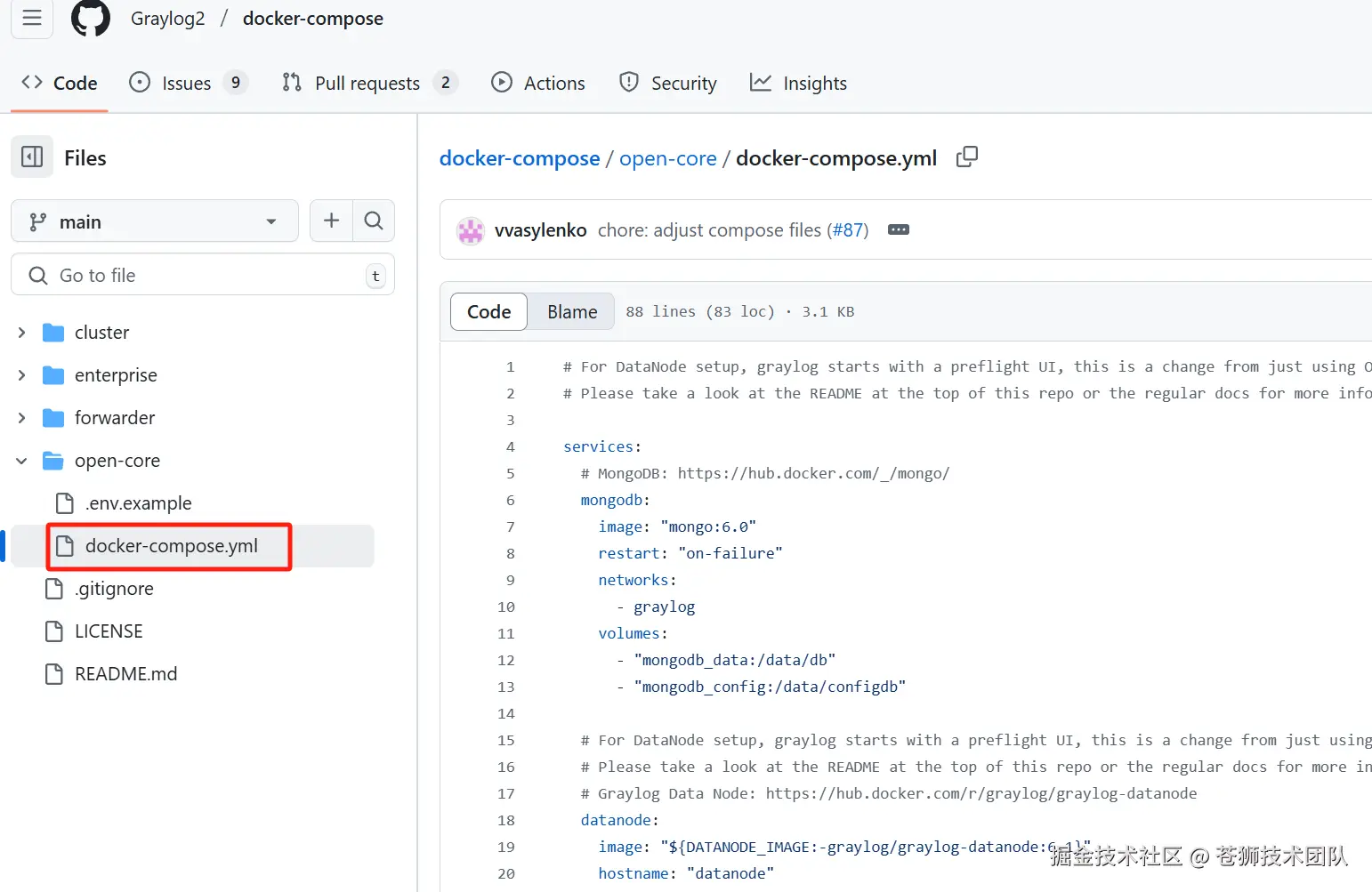Open vvasylenko author profile link

point(541,230)
